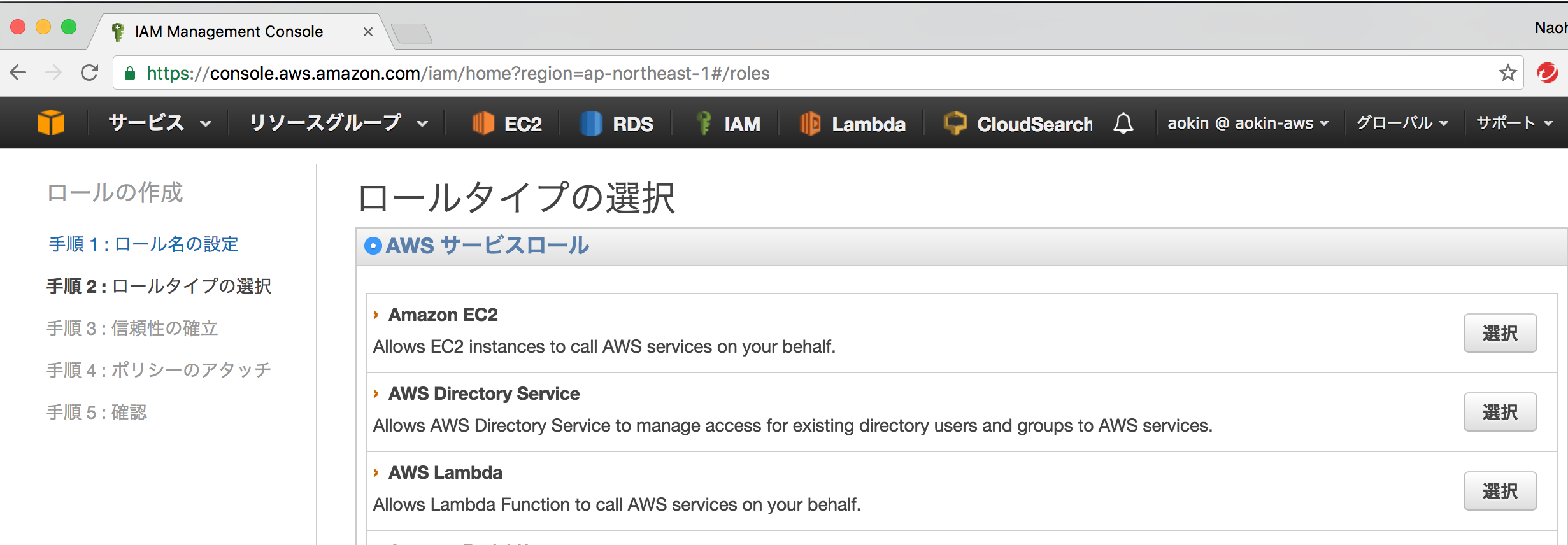1568x545 pixels.
Task: Open a new browser tab
Action: (411, 33)
